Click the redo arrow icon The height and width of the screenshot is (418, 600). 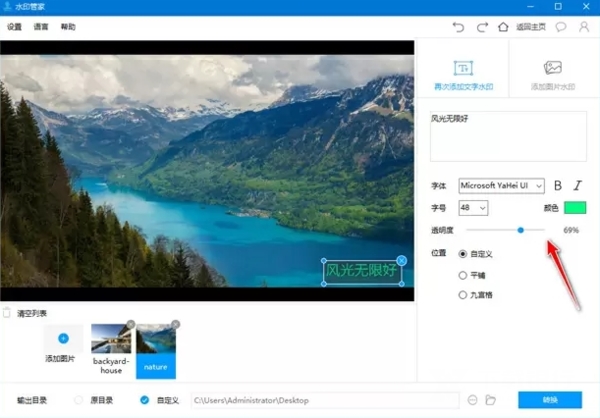482,27
